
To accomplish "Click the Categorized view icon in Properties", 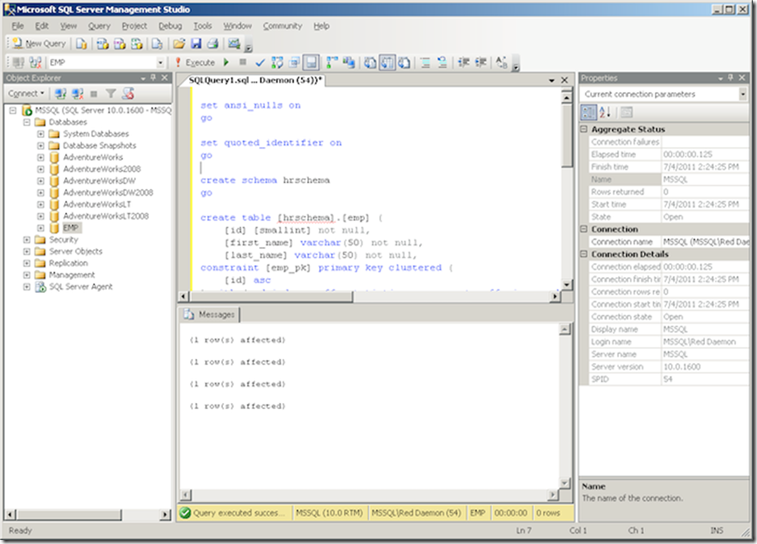I will [589, 112].
